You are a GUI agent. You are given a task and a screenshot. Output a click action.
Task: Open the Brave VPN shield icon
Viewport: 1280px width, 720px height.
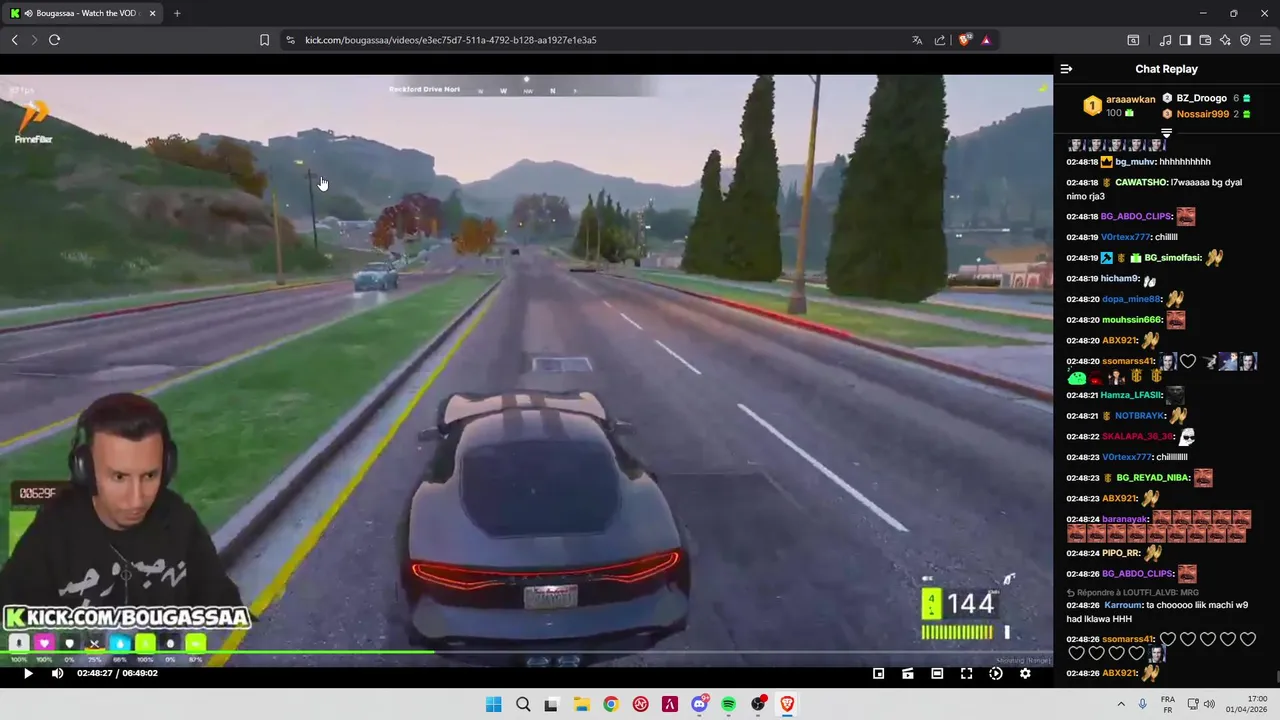coord(1245,40)
